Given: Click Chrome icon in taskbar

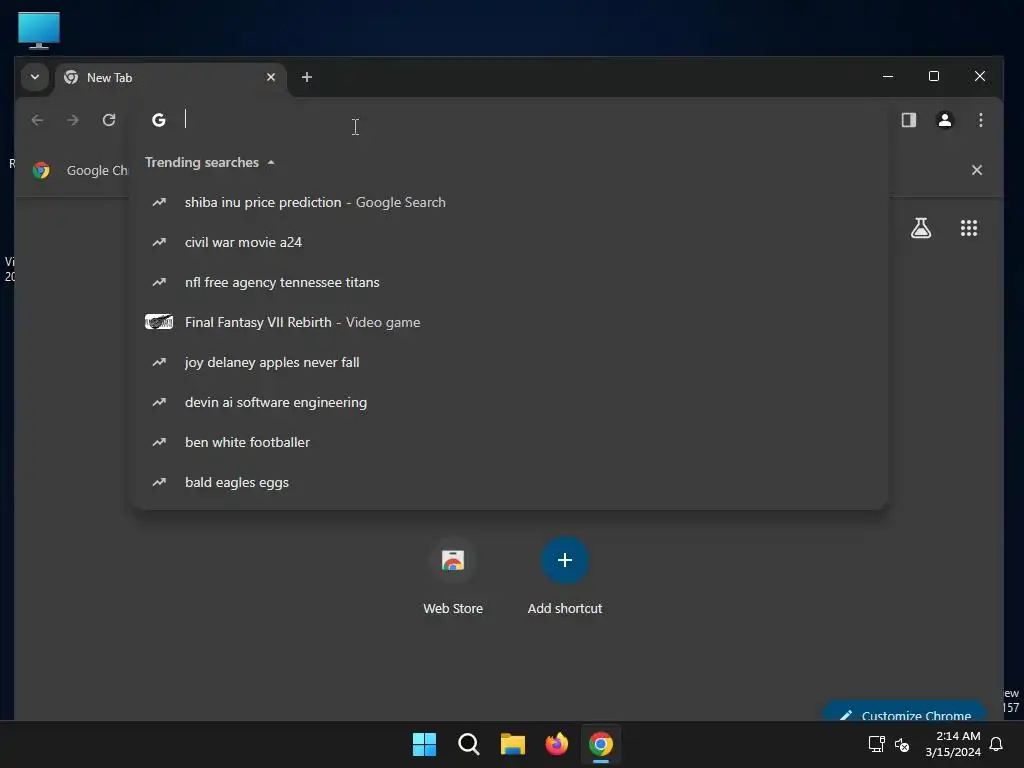Looking at the screenshot, I should point(601,744).
